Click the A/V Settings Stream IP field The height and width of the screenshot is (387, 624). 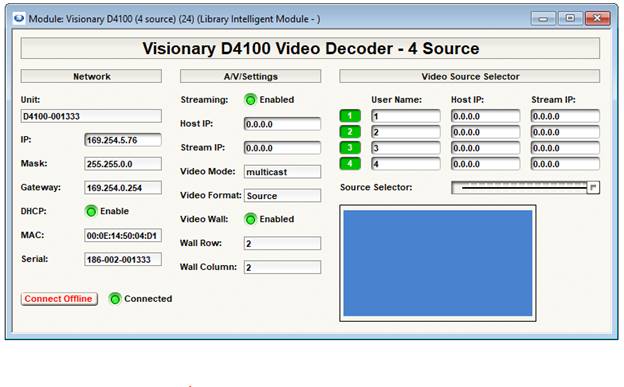[282, 148]
